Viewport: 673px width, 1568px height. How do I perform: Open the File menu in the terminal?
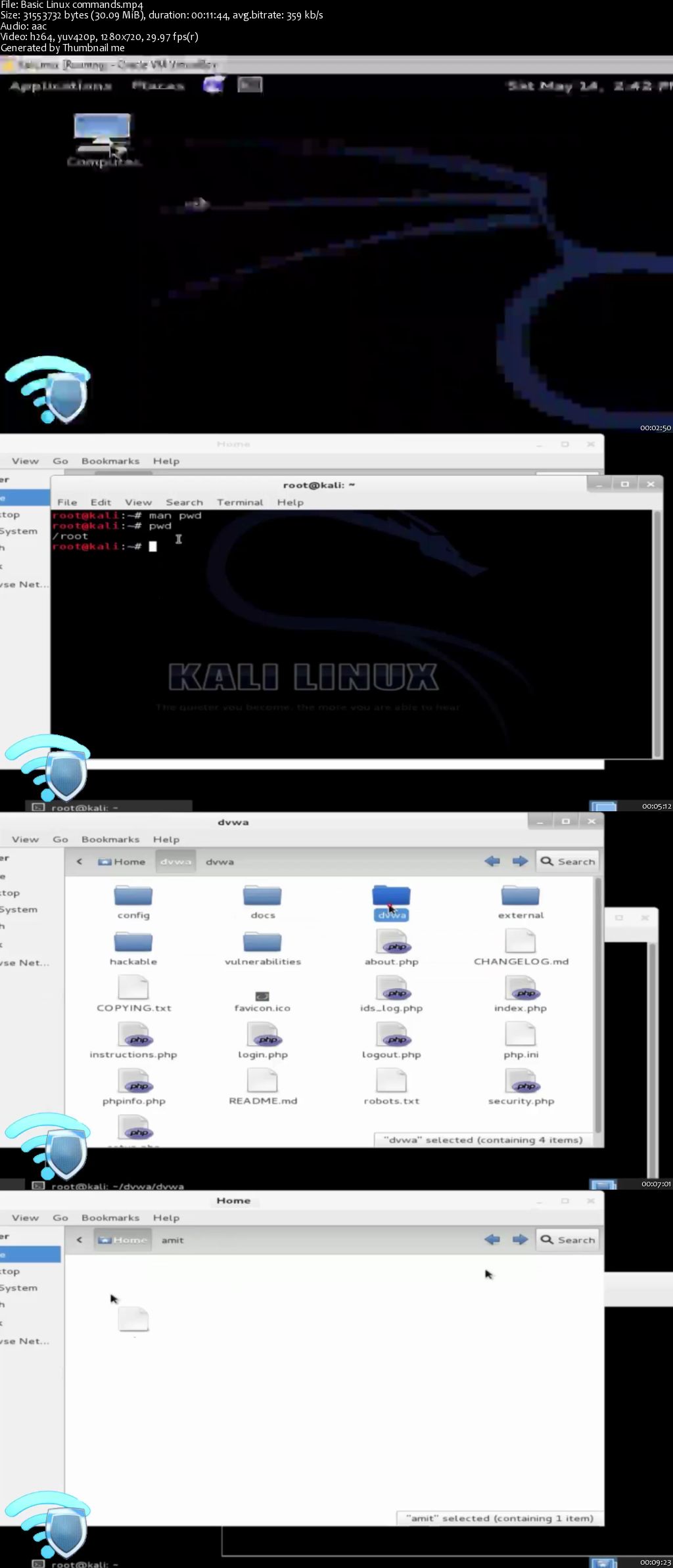coord(67,502)
